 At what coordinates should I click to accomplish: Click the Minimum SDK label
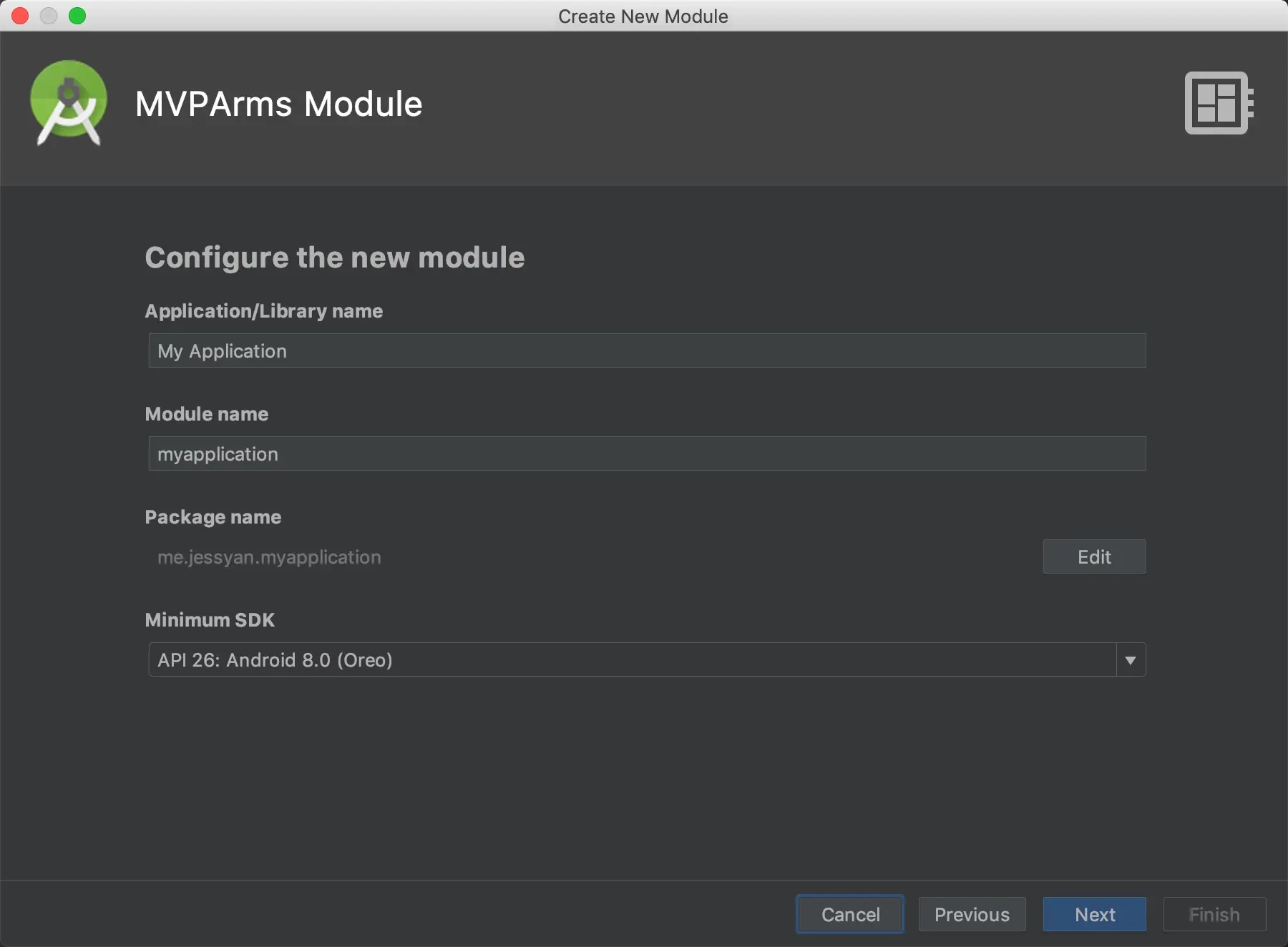click(x=210, y=620)
